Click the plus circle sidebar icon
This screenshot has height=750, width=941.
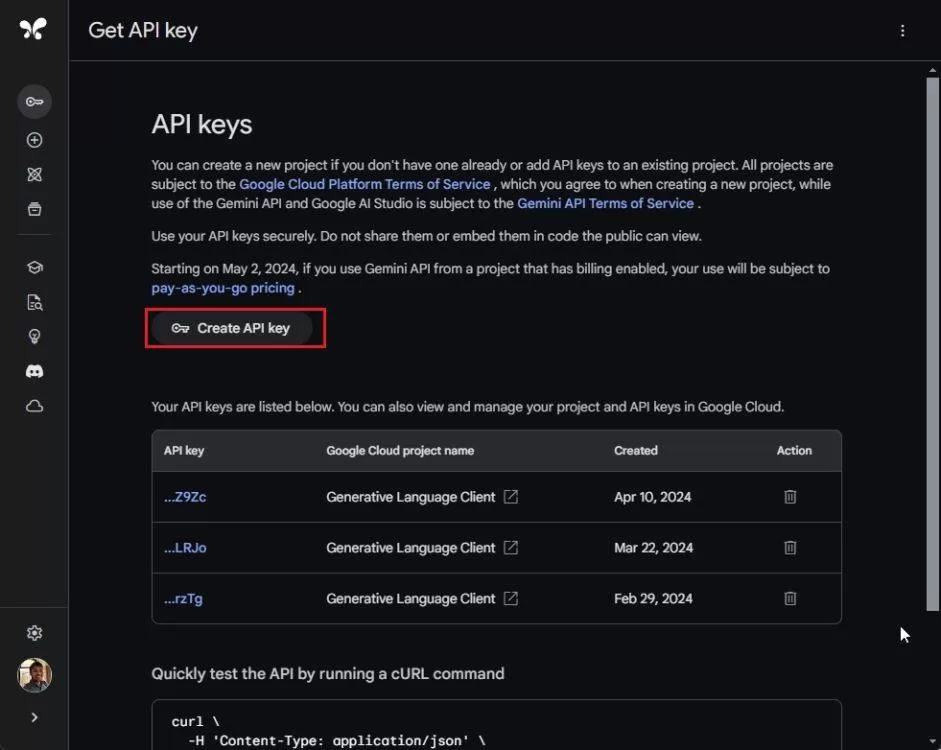(34, 141)
